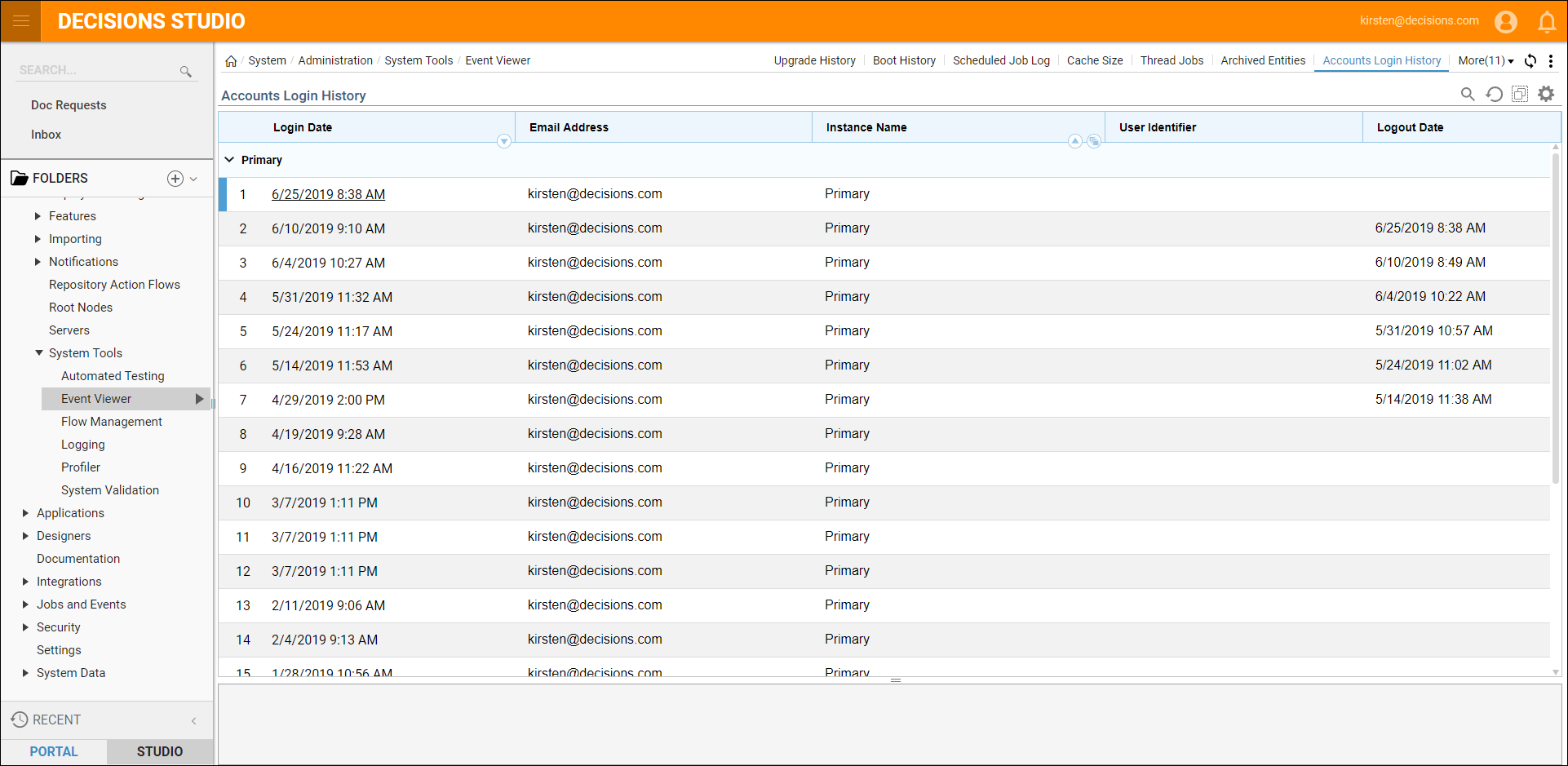The height and width of the screenshot is (766, 1568).
Task: Collapse the System Tools folder
Action: 38,353
